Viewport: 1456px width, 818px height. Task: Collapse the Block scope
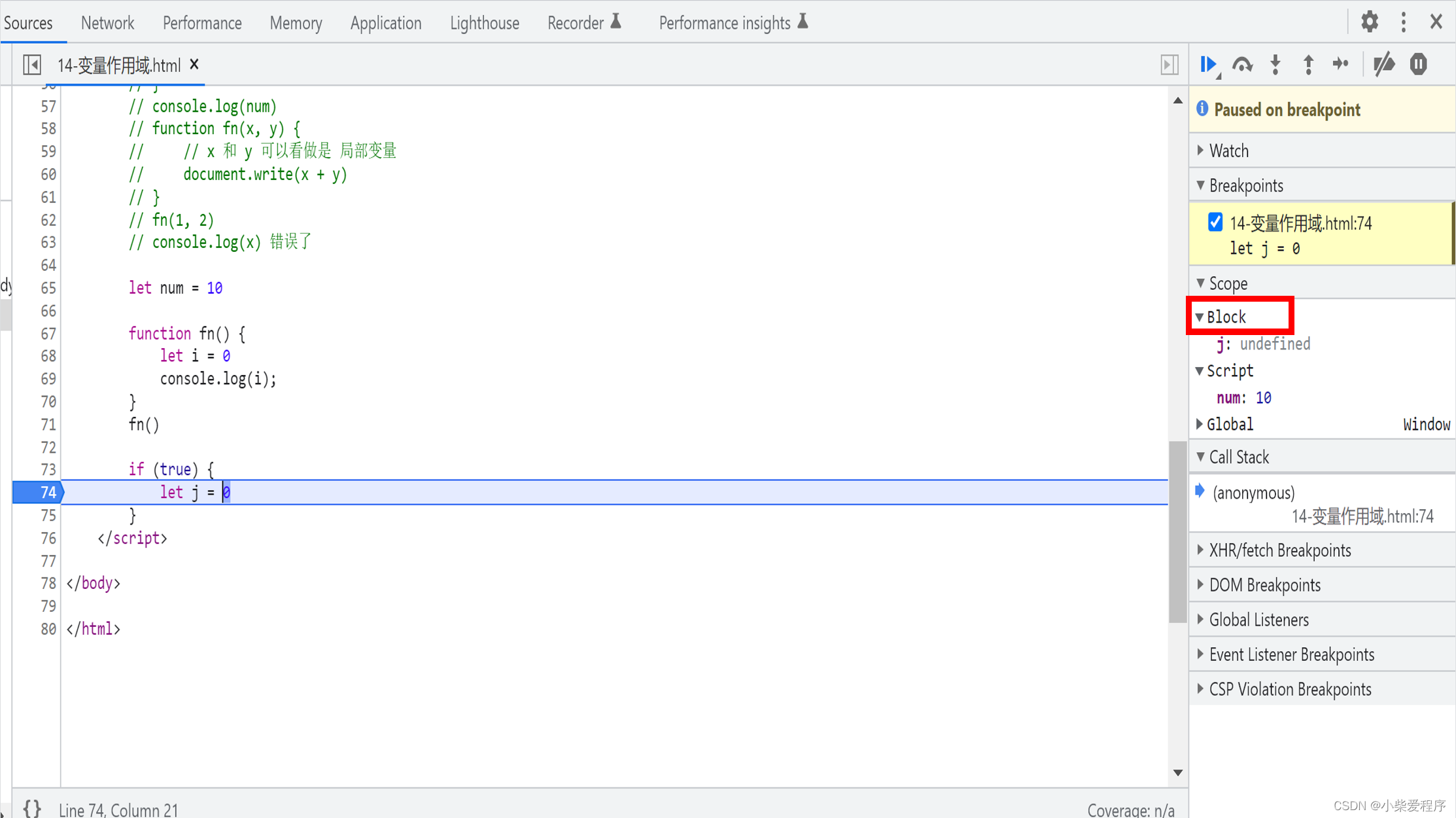pos(1200,317)
